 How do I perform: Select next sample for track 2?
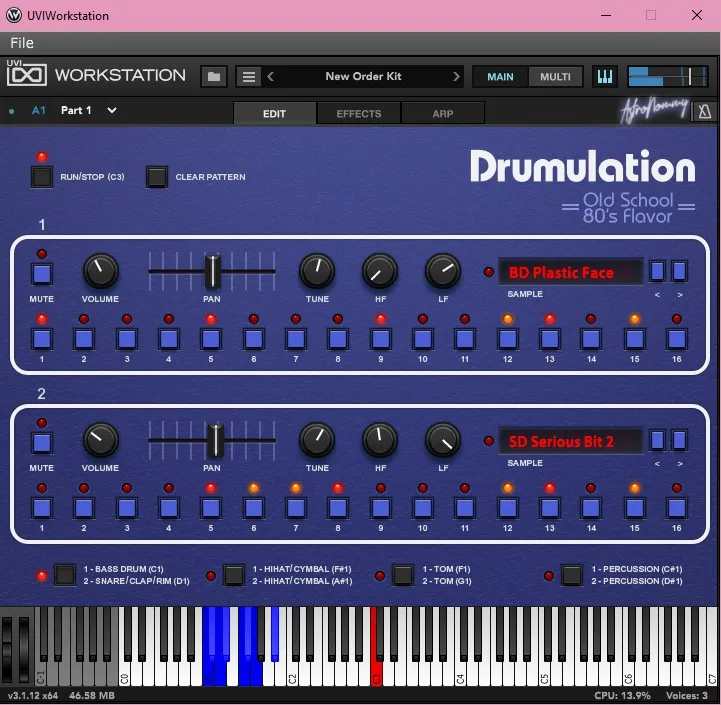coord(680,440)
